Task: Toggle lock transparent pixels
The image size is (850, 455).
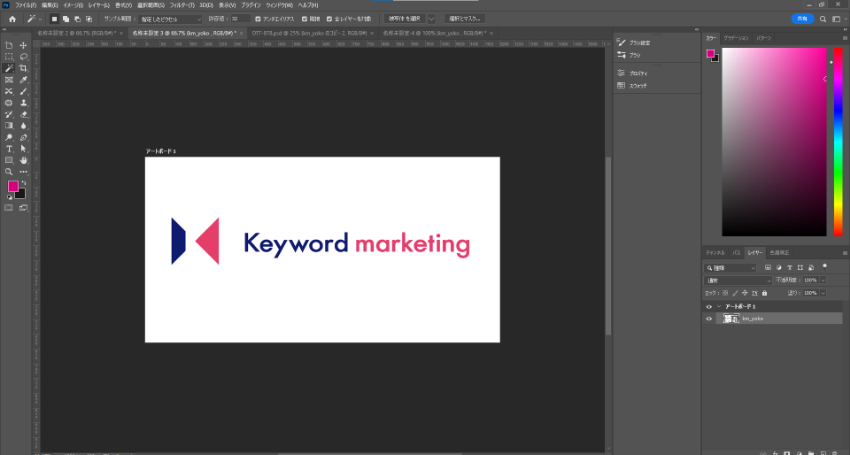Action: click(725, 293)
